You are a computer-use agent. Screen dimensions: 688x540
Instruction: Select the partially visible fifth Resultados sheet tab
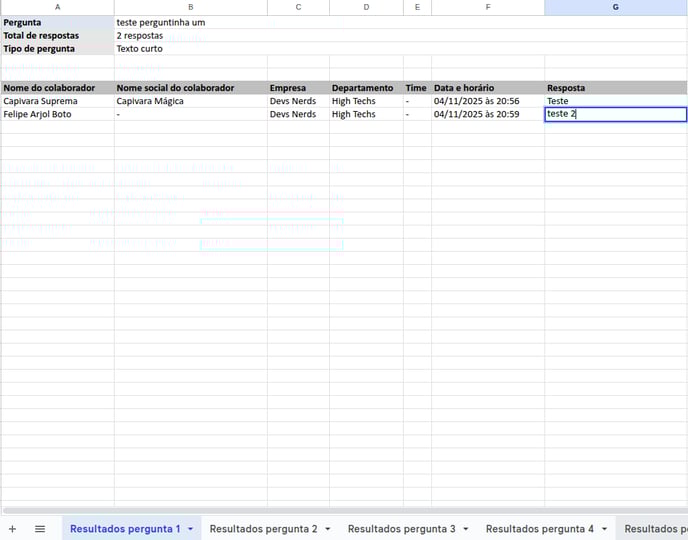[x=655, y=528]
